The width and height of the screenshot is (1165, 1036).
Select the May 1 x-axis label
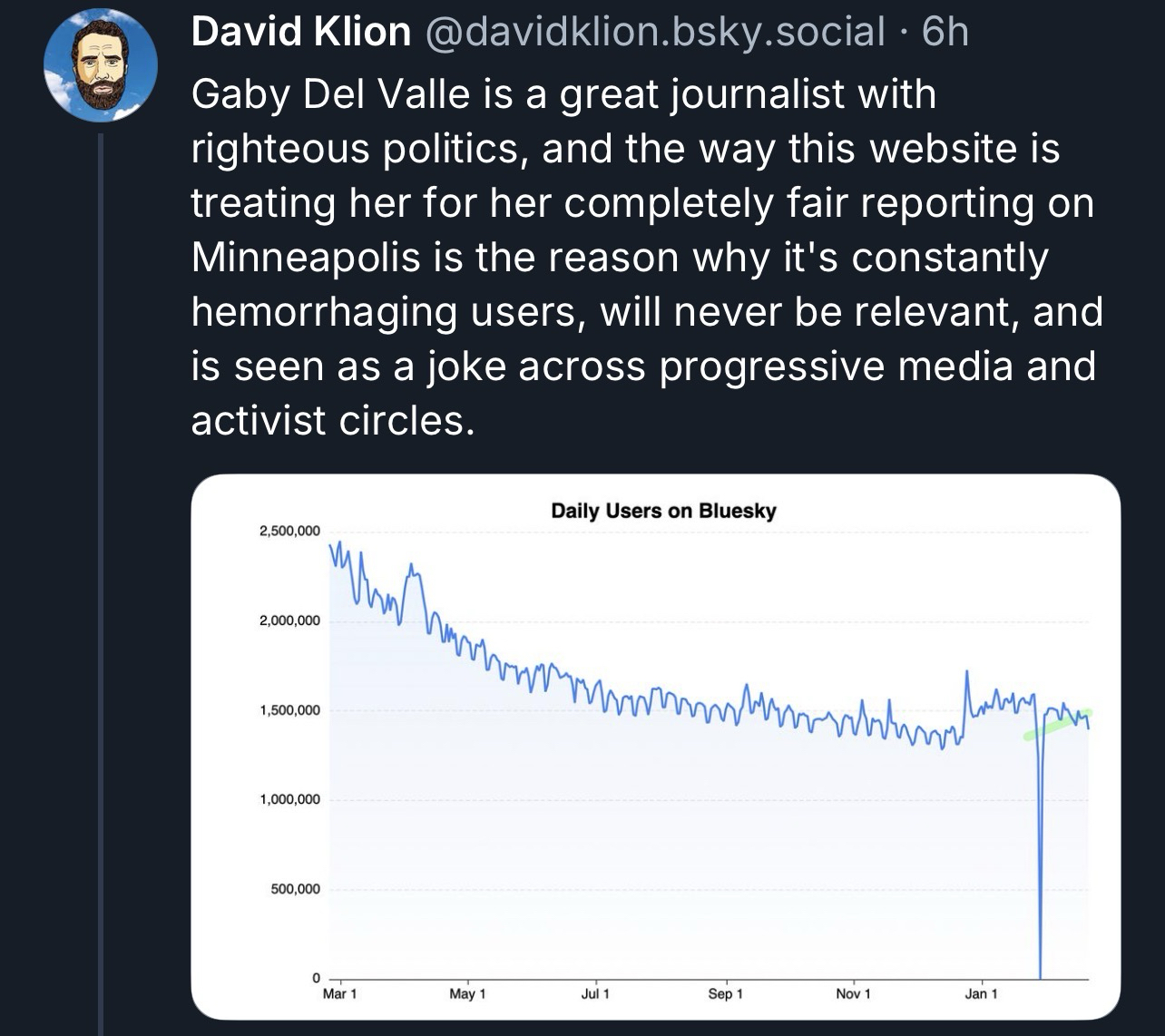(x=467, y=994)
